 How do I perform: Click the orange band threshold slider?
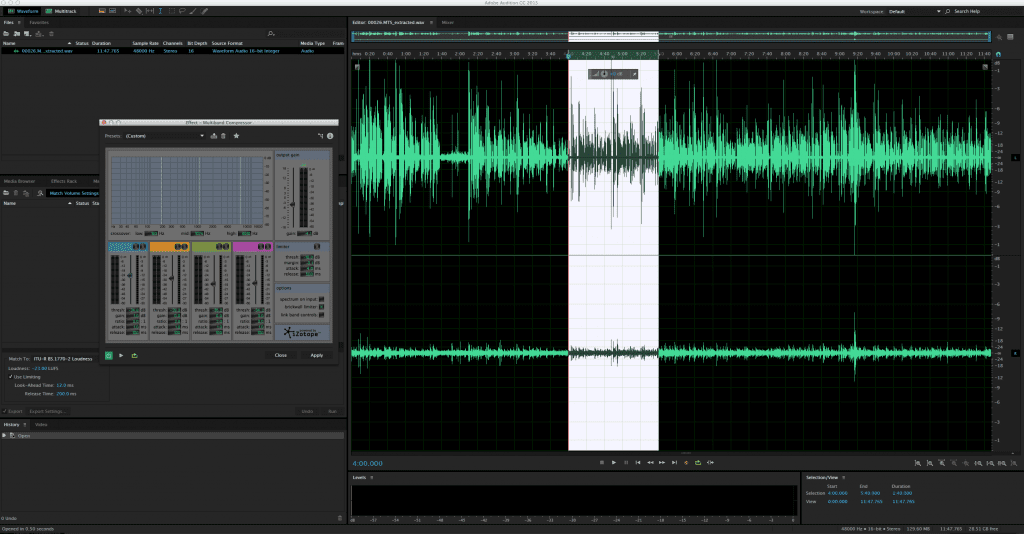[171, 277]
